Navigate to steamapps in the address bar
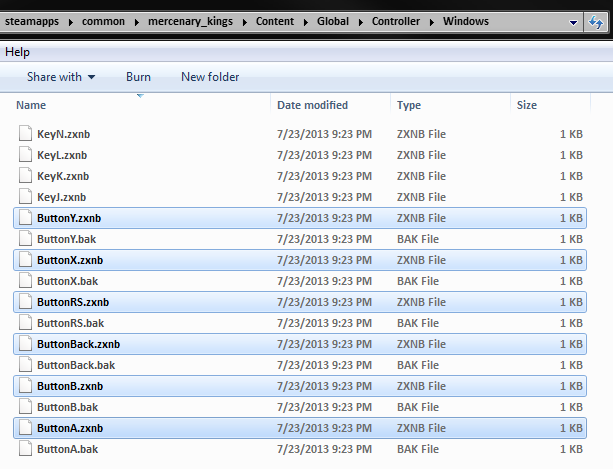Screen dimensions: 613x469 coord(32,21)
